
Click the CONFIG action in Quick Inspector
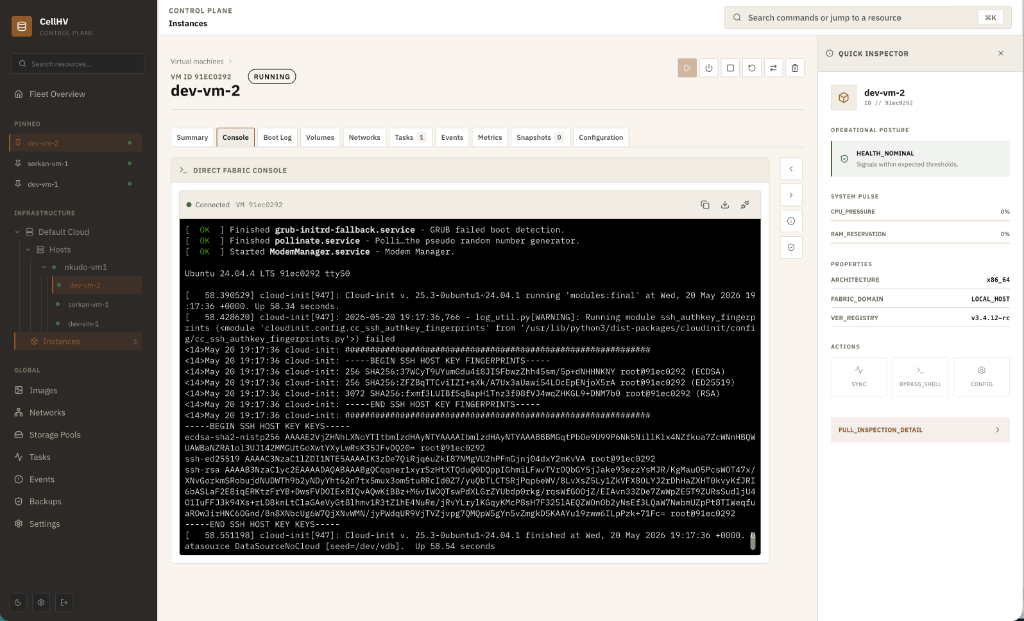point(982,376)
